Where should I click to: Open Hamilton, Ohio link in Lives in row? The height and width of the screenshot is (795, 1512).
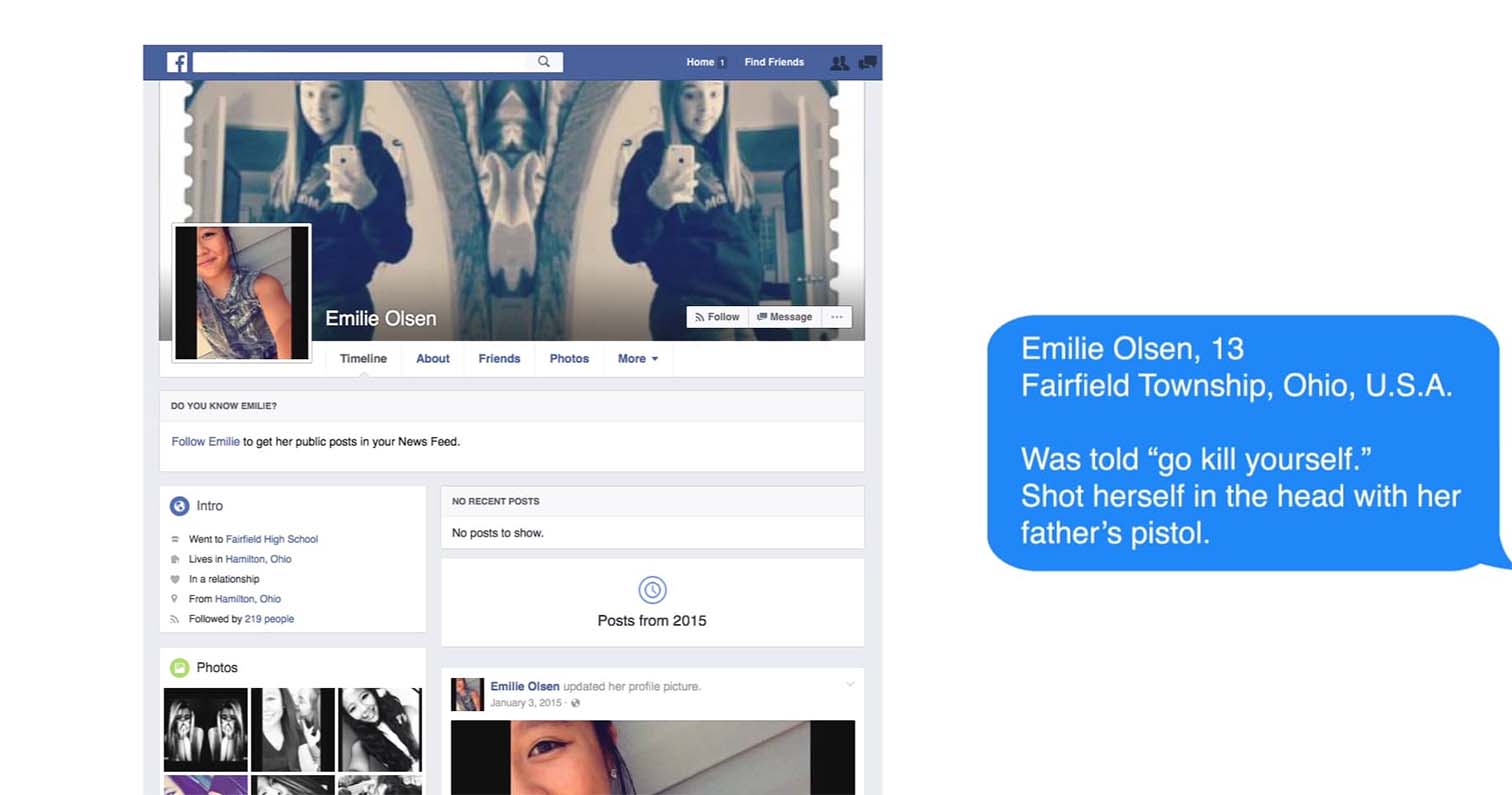click(x=258, y=559)
